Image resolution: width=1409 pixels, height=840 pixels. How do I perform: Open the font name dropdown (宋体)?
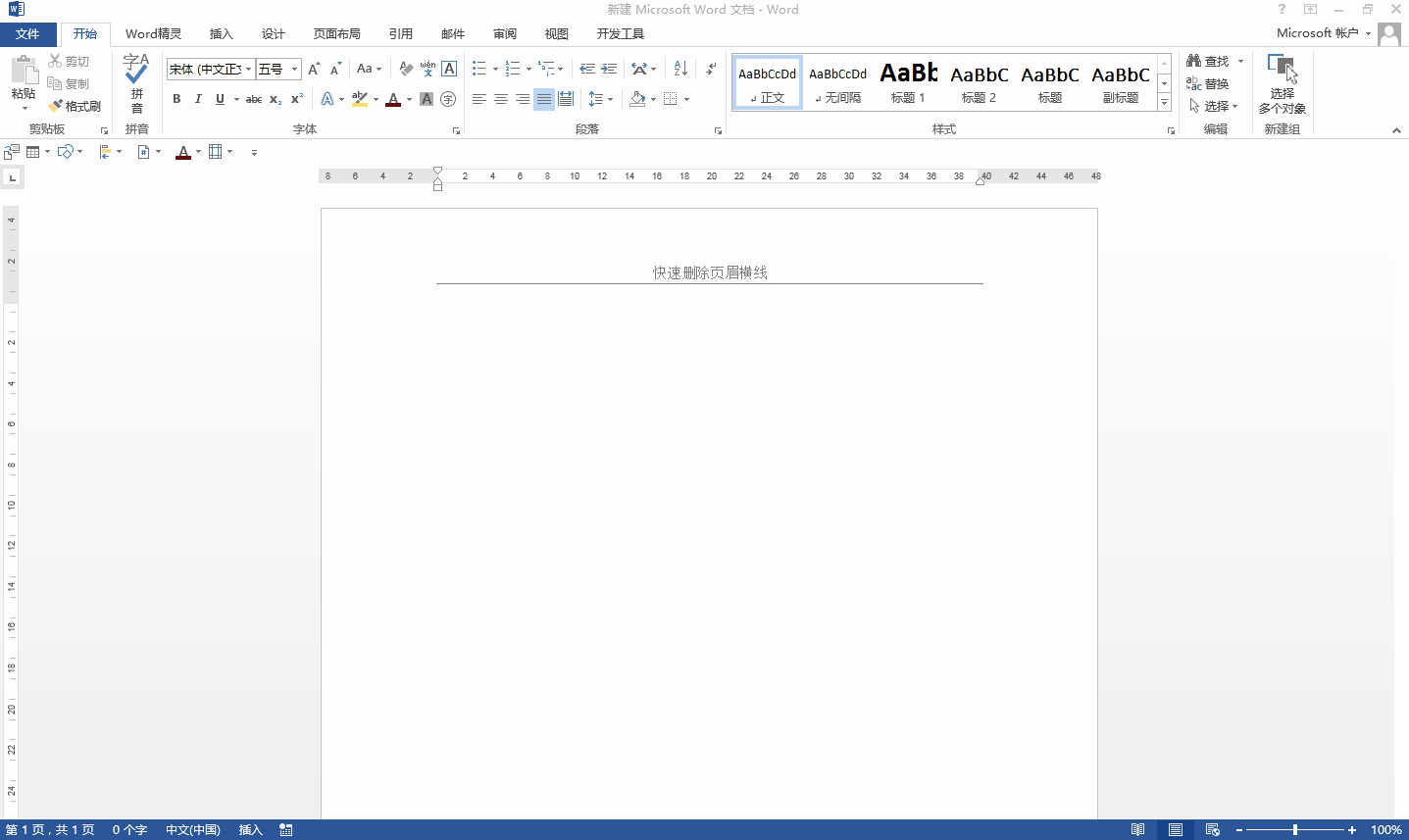(x=248, y=69)
